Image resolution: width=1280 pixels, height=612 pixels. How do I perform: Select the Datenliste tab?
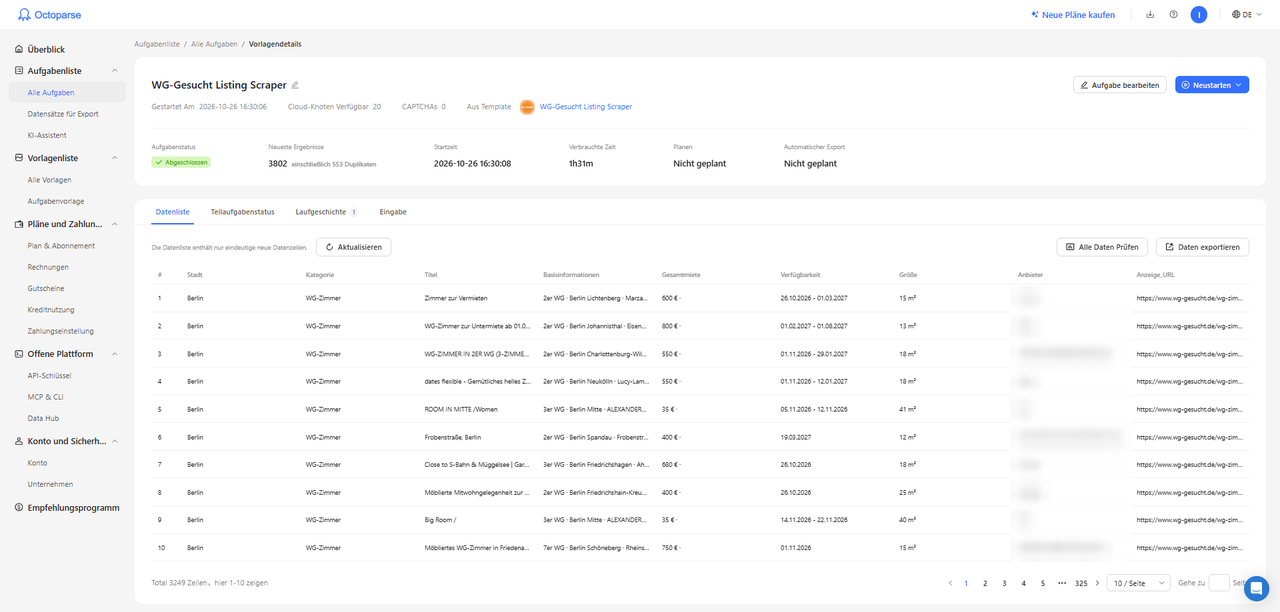click(x=173, y=212)
